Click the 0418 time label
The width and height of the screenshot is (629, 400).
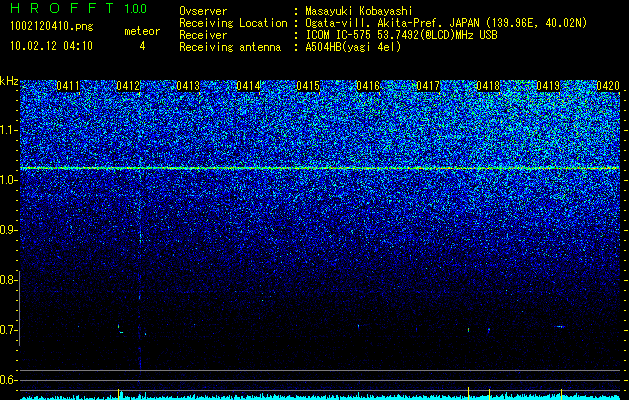488,86
